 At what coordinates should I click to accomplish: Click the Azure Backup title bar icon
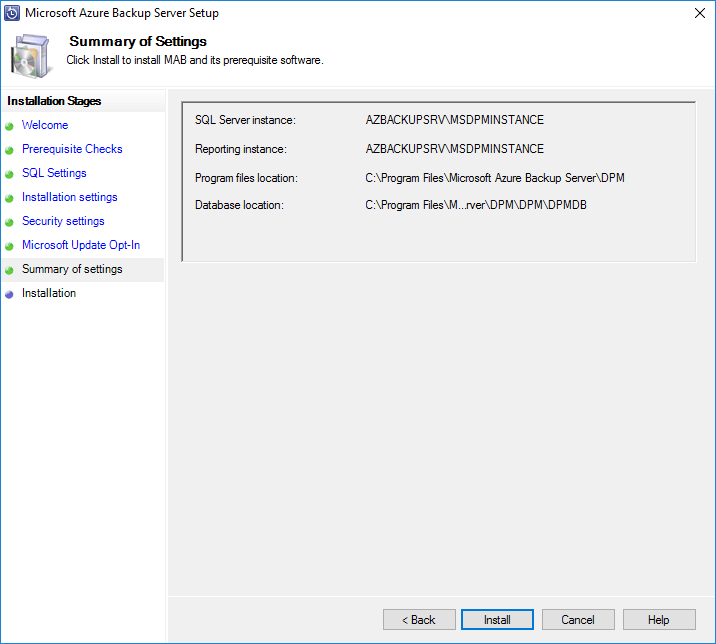tap(13, 14)
